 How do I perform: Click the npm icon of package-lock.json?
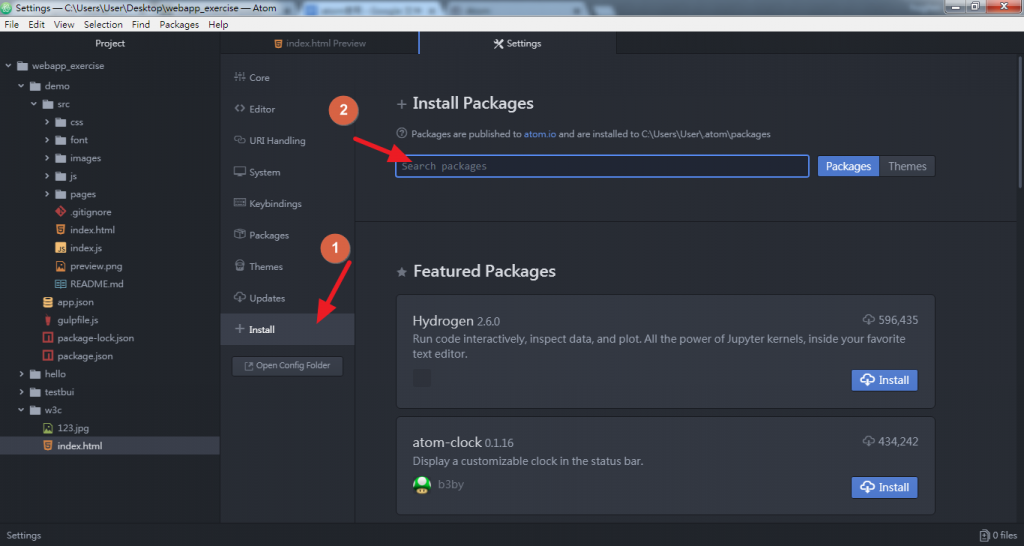(48, 338)
